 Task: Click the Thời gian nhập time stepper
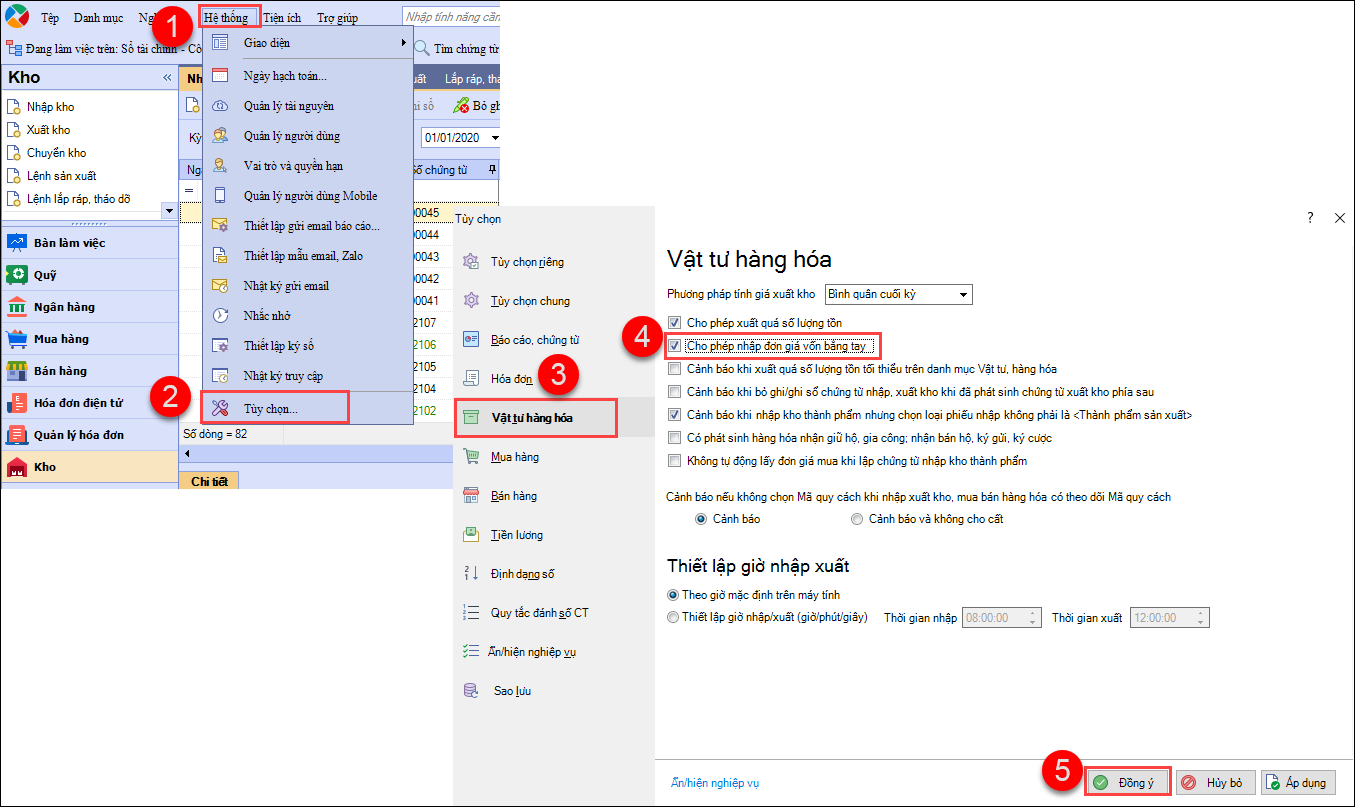pos(1033,618)
